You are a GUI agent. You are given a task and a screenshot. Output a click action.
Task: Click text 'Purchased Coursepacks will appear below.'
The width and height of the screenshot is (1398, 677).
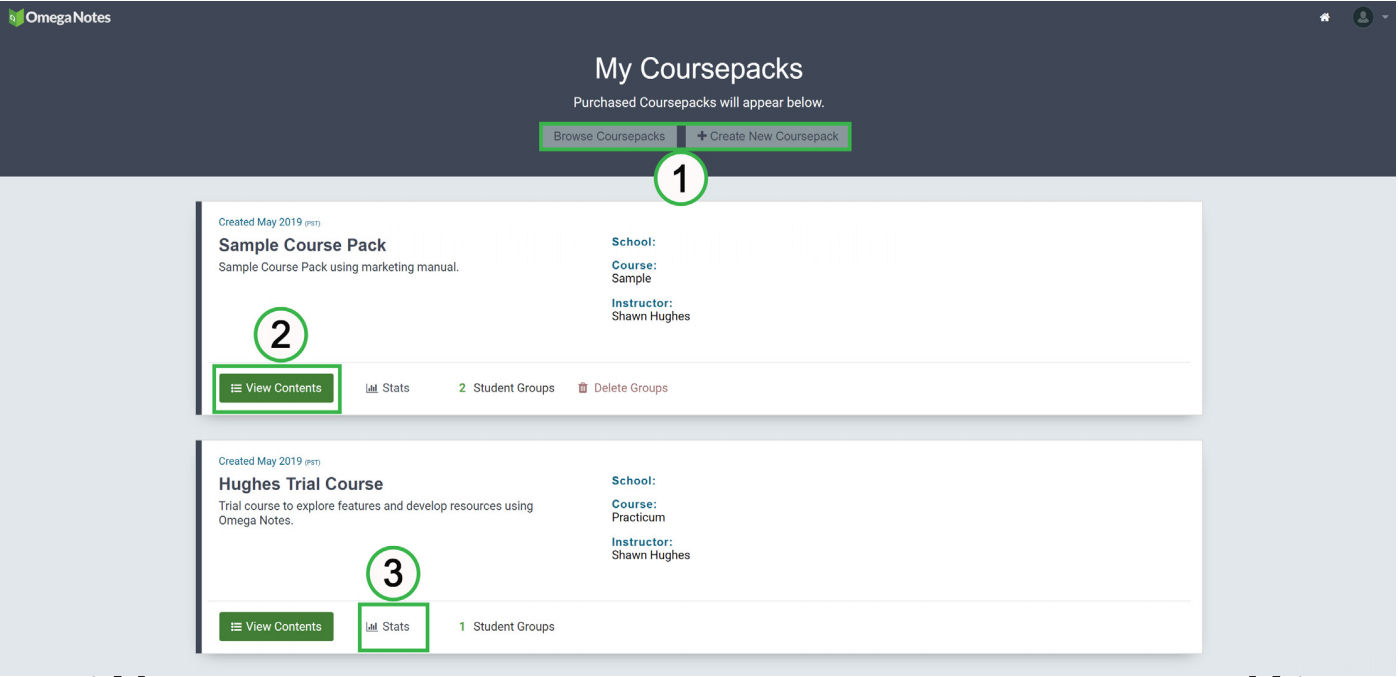point(699,103)
